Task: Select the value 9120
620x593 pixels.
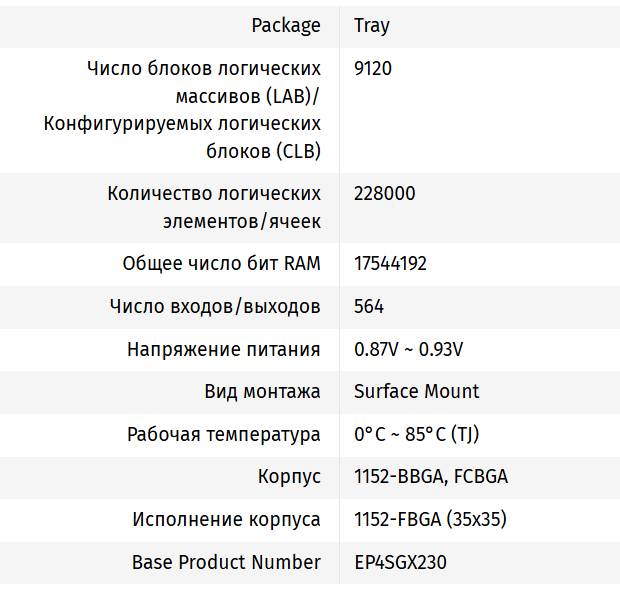Action: click(373, 69)
